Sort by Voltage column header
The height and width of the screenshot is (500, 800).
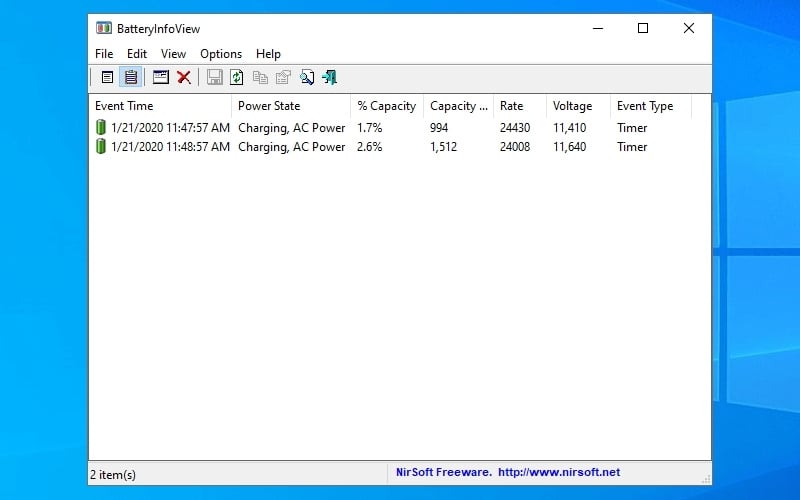579,106
